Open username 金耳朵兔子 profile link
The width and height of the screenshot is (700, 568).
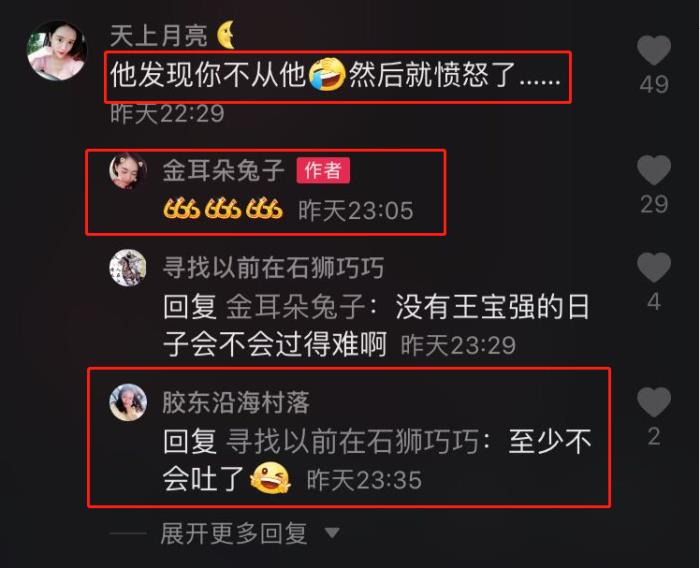[x=223, y=170]
